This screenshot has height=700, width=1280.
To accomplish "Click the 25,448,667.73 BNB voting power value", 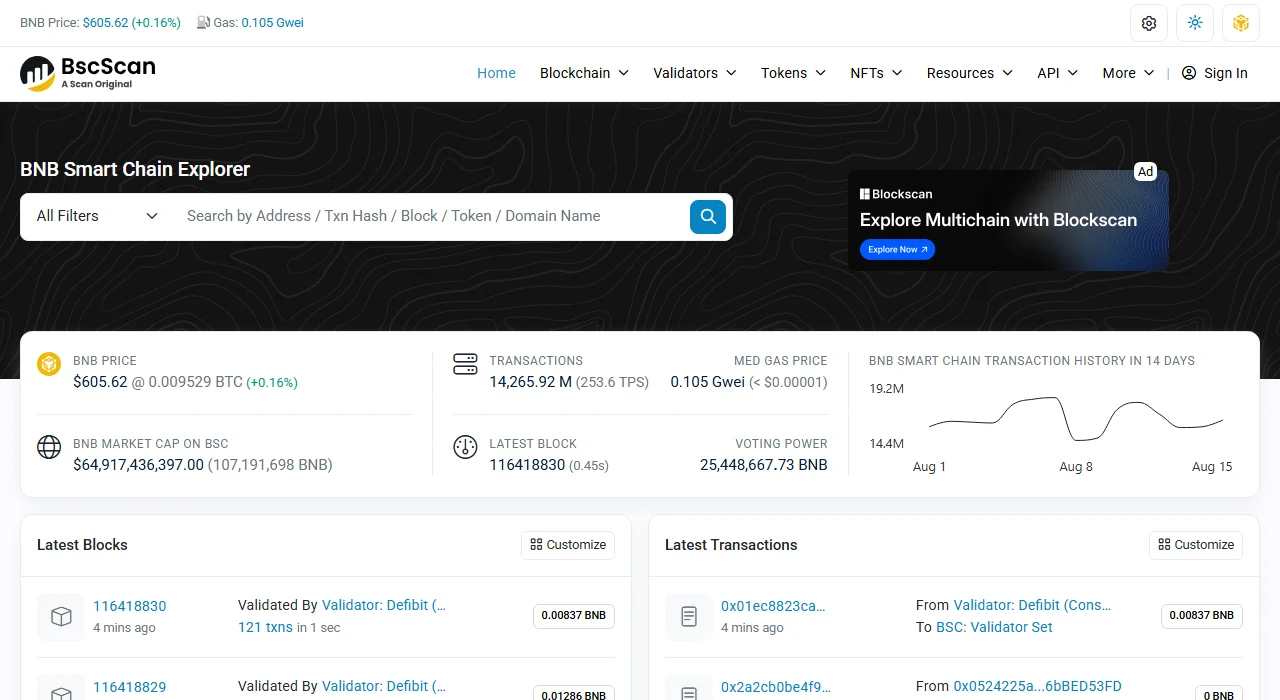I will [764, 465].
